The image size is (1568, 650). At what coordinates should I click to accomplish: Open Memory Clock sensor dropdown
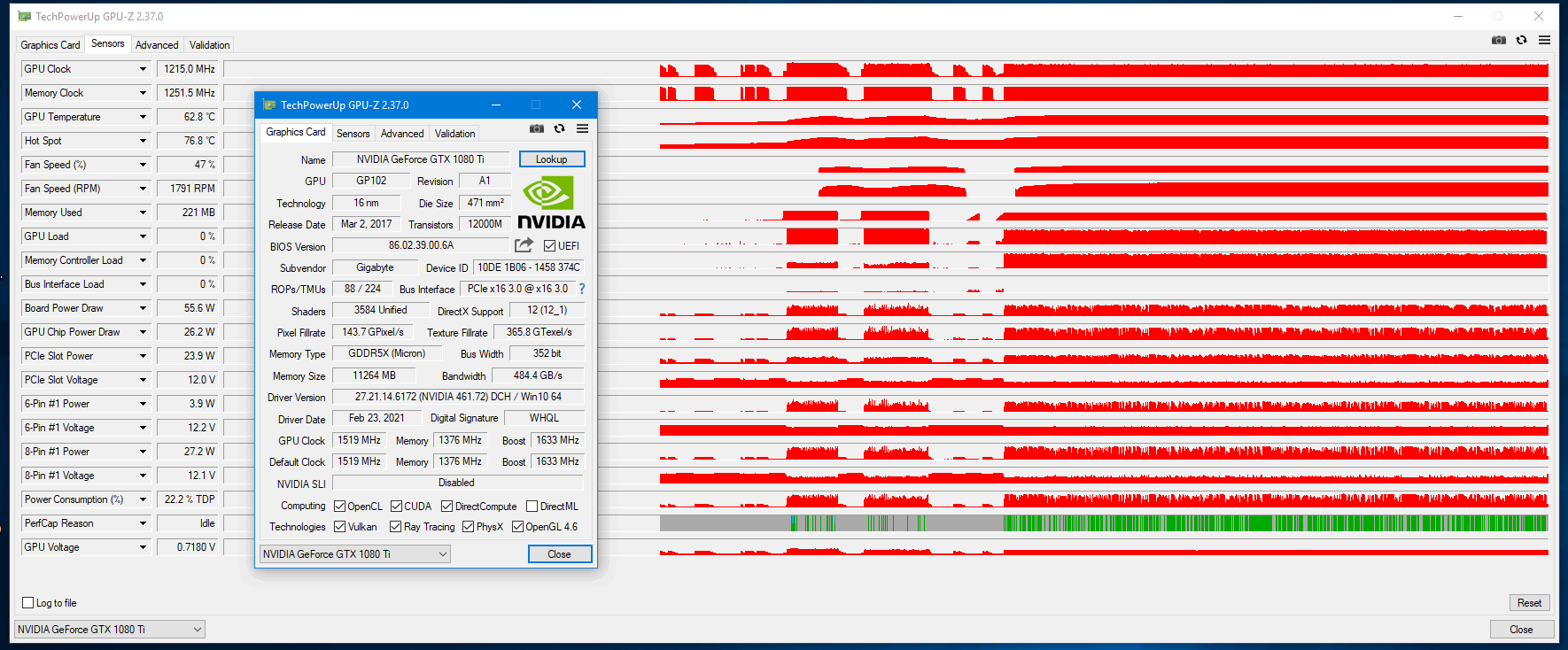click(x=143, y=93)
